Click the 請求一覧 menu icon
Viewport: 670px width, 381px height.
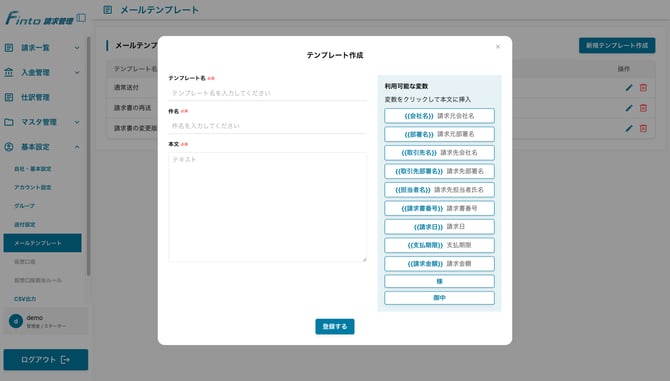[9, 47]
